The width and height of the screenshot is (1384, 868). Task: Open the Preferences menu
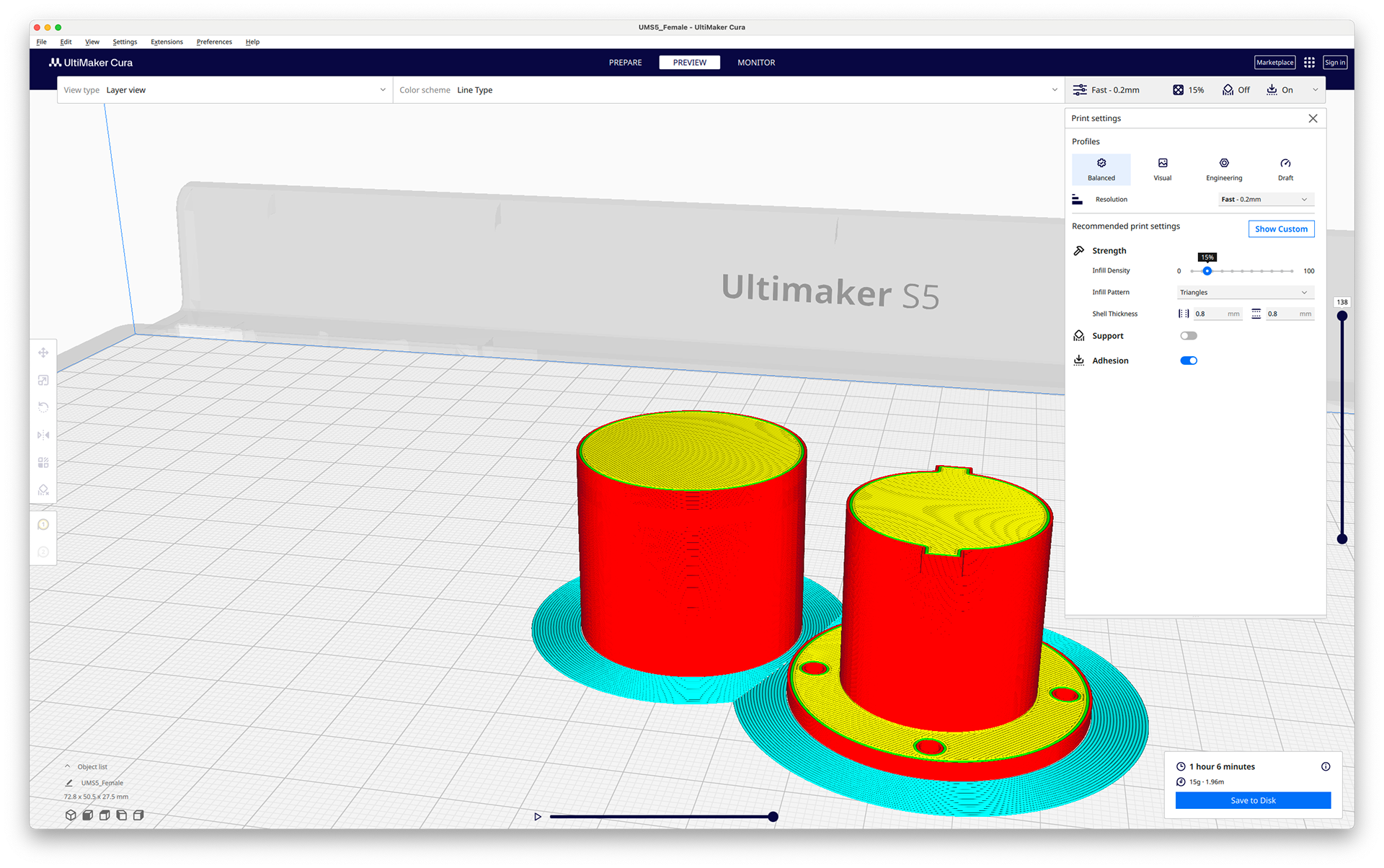coord(214,42)
